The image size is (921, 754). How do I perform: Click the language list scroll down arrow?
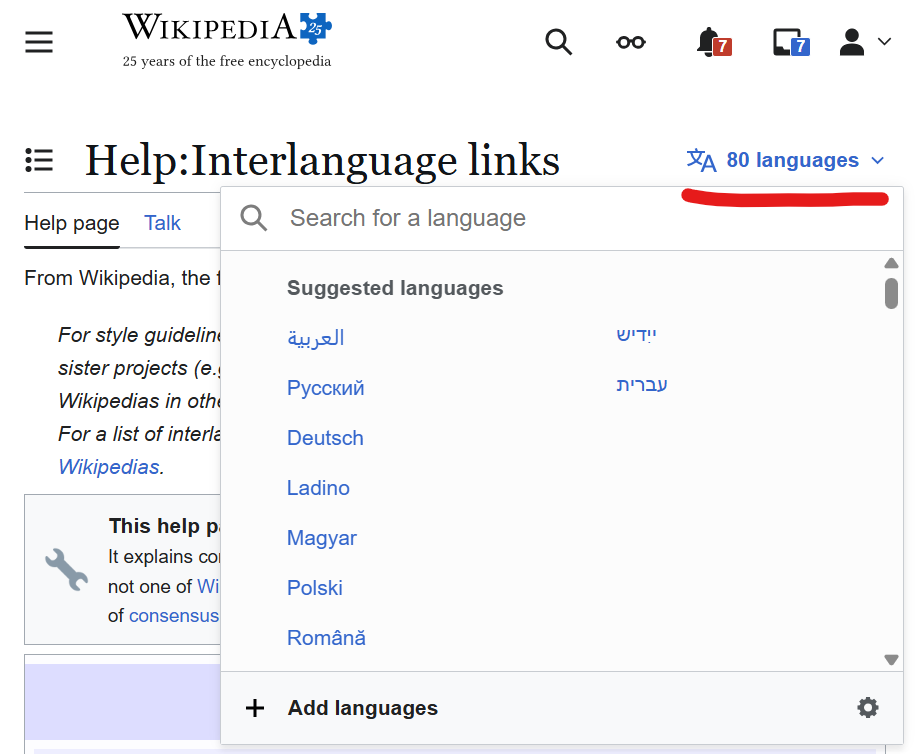click(891, 660)
